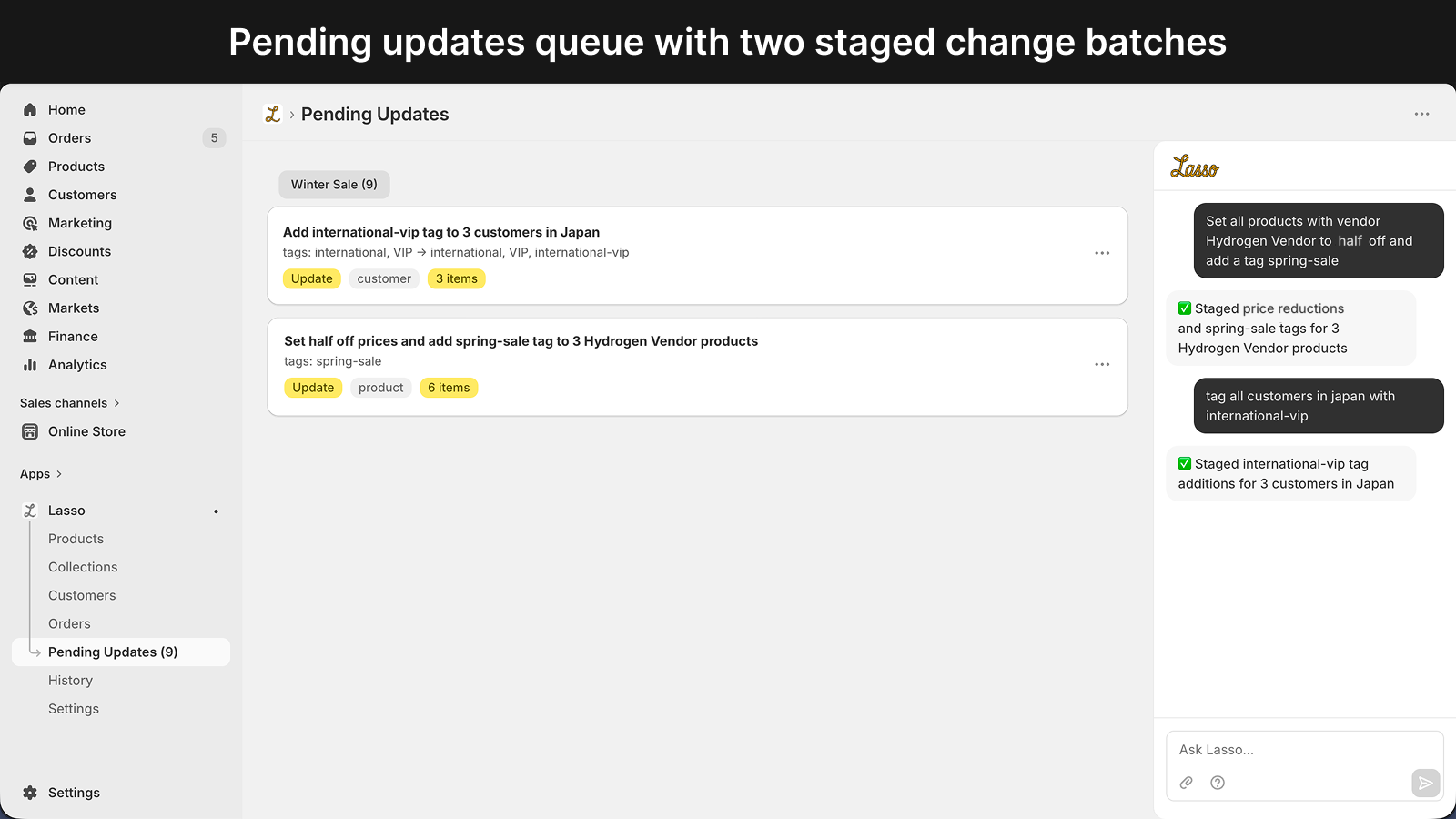Open options menu for Hydrogen Vendor update

click(1102, 364)
